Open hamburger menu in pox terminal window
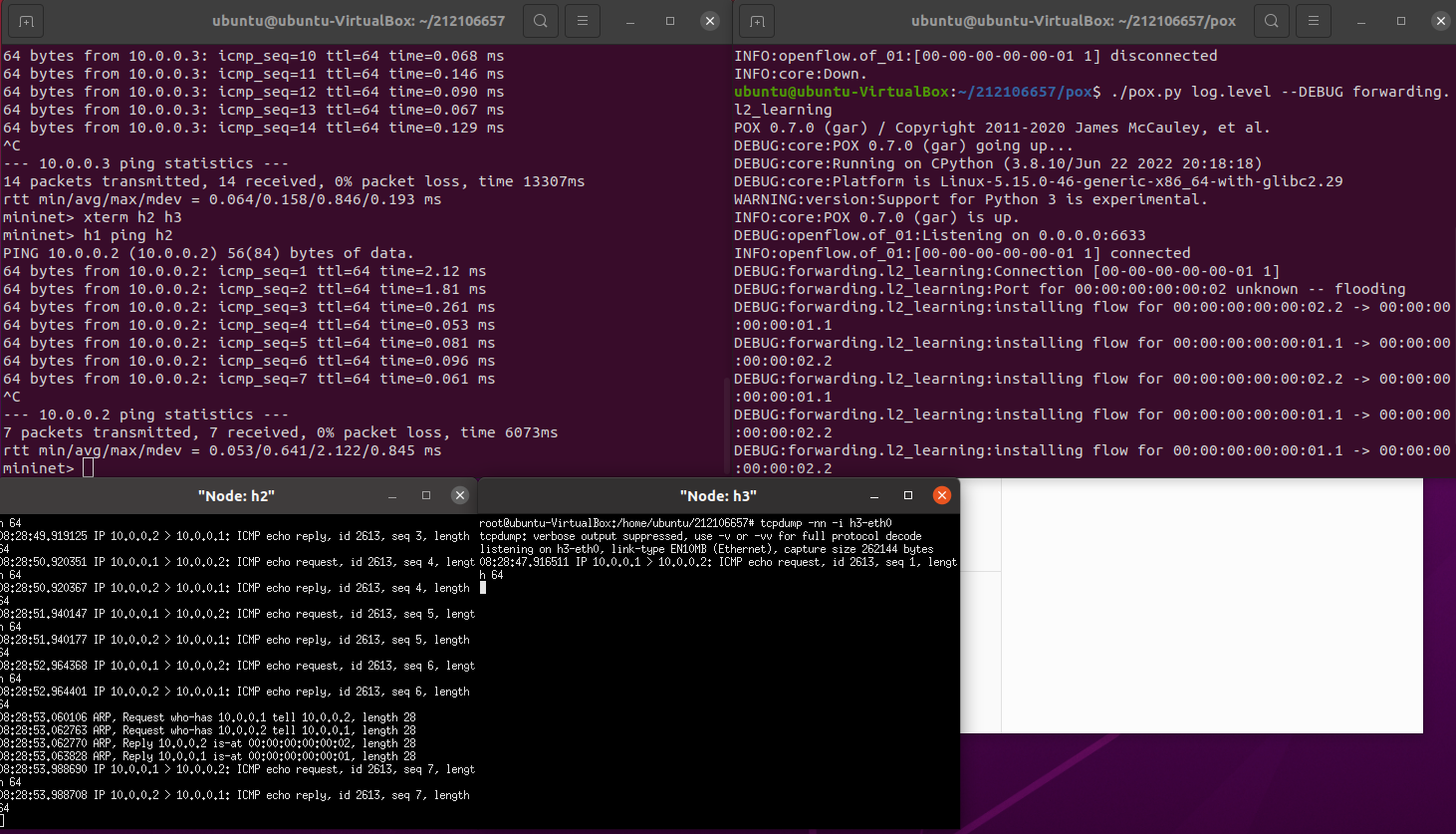1456x834 pixels. tap(1314, 21)
